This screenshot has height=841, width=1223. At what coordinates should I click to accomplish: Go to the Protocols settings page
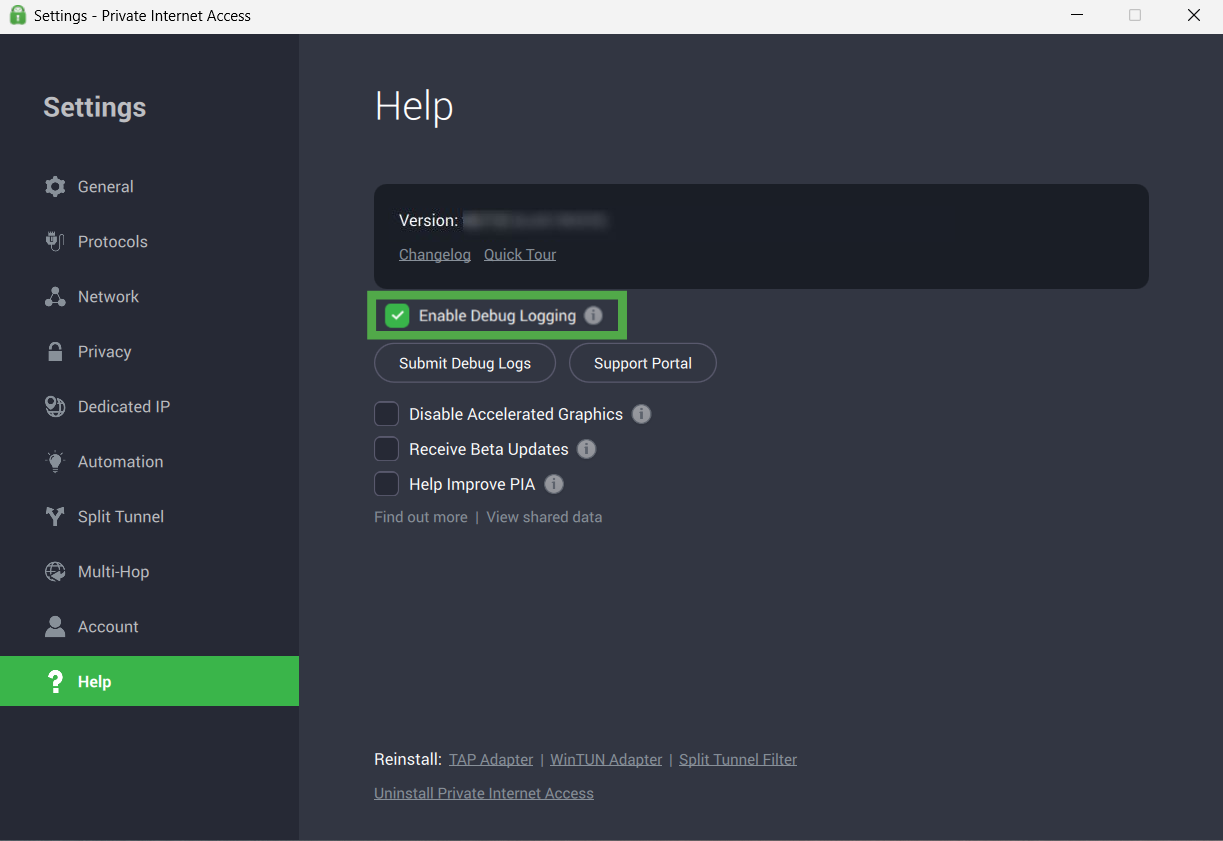point(149,242)
